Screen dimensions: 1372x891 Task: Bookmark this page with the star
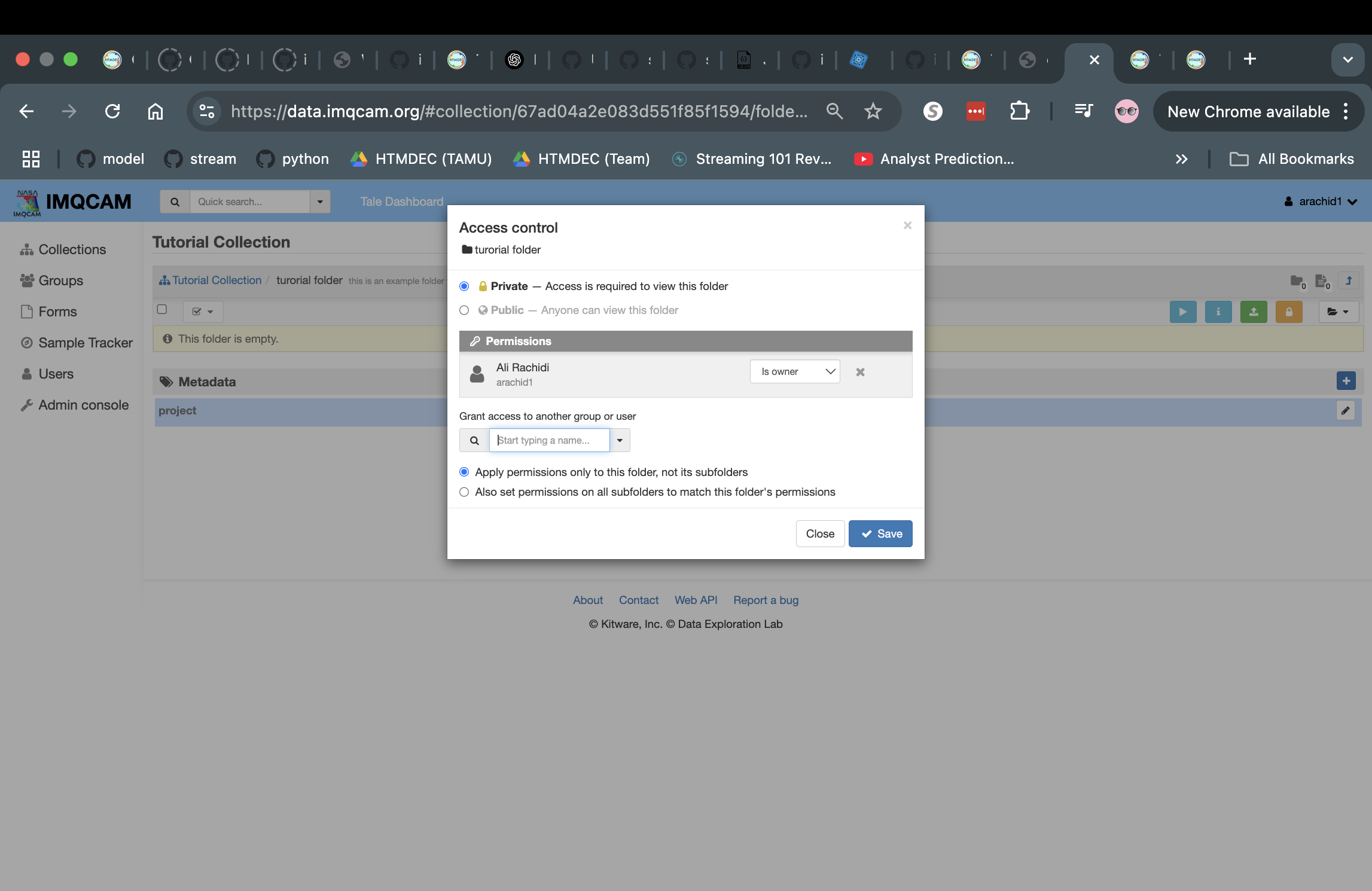(873, 111)
